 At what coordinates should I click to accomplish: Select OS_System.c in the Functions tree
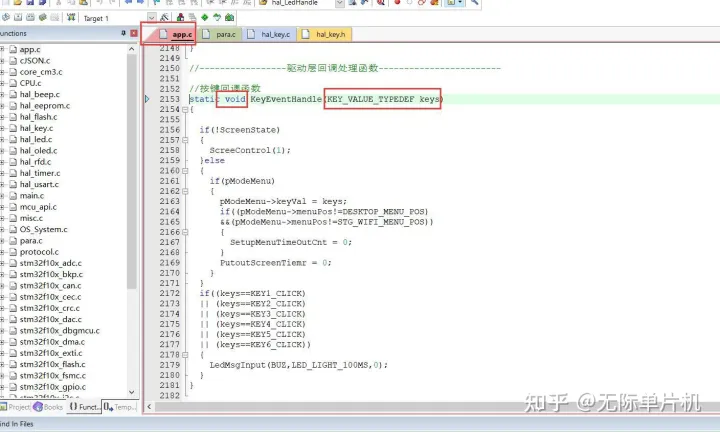click(x=43, y=229)
